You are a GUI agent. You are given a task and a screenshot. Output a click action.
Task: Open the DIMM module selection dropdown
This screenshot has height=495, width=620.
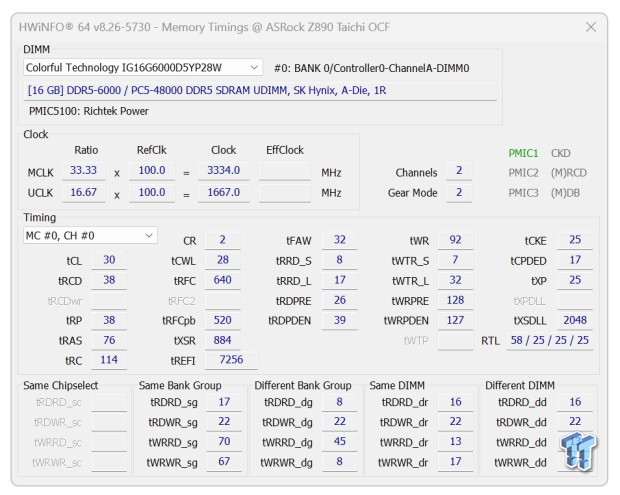[x=143, y=68]
